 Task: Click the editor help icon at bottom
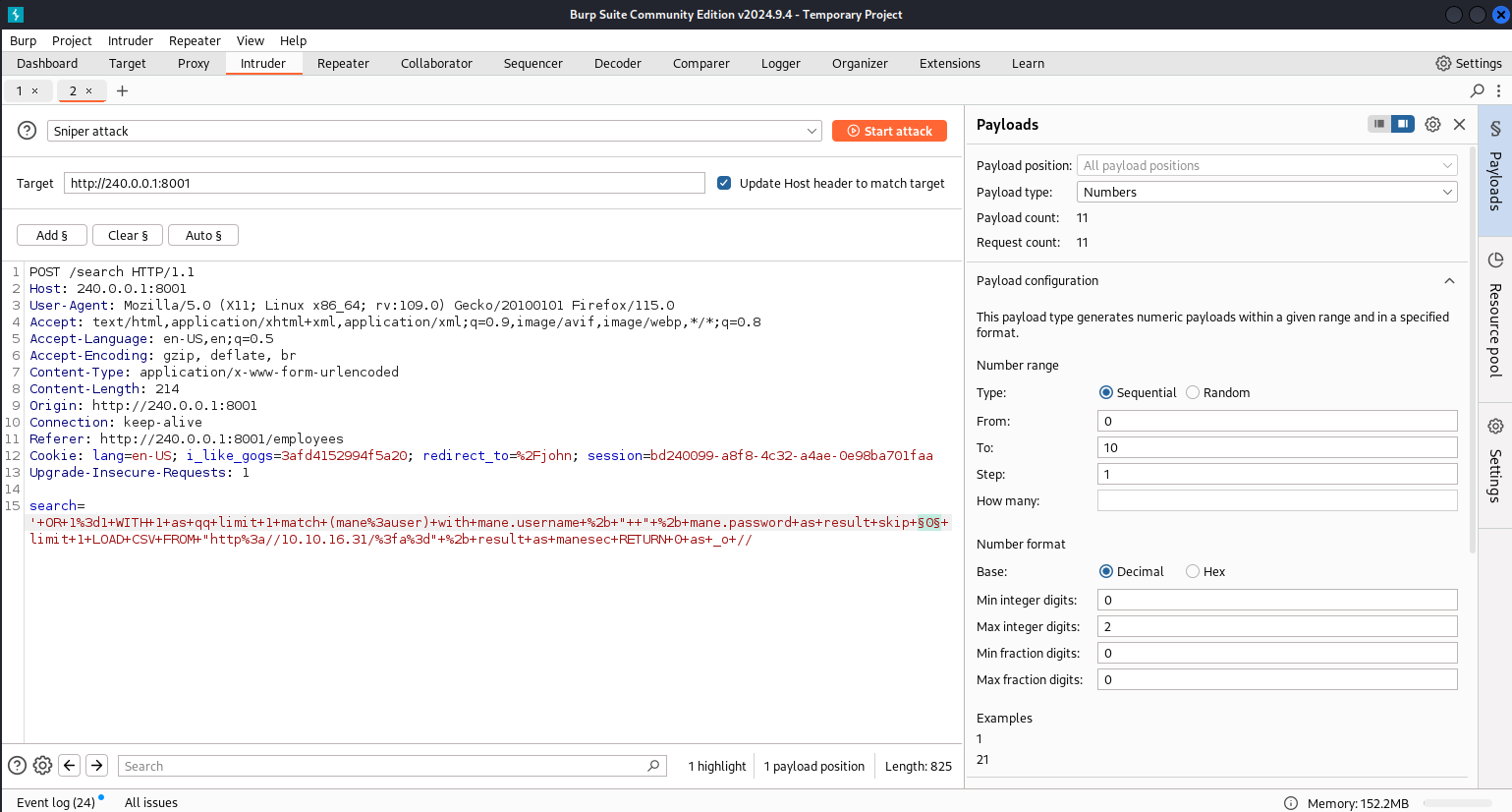17,765
